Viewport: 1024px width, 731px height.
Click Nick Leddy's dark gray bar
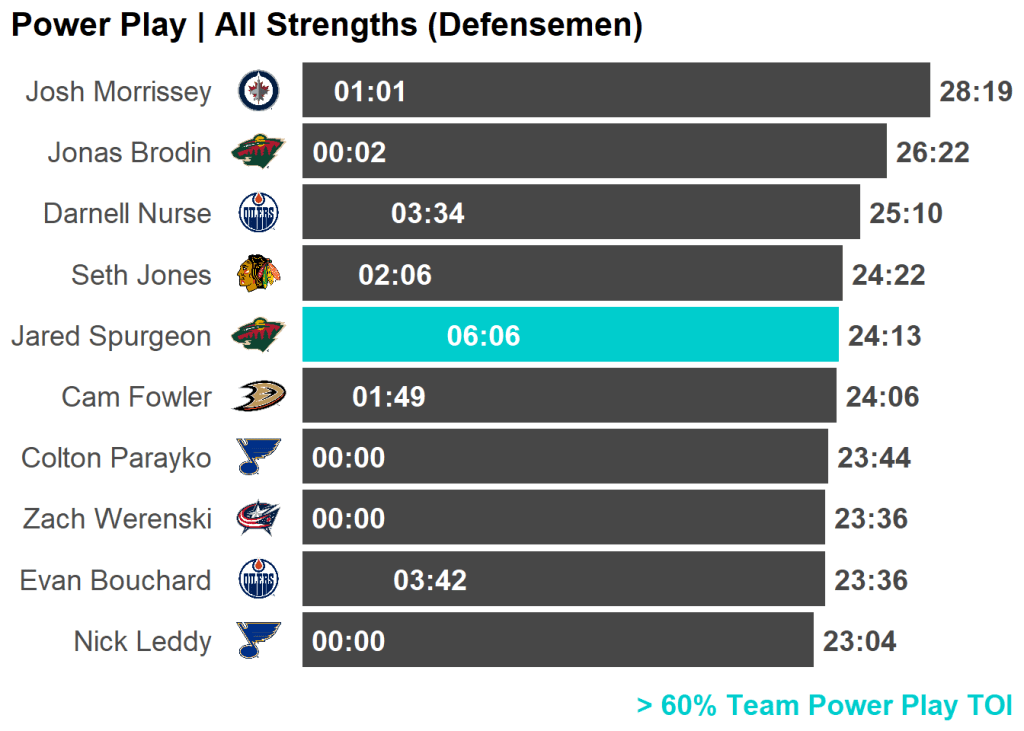tap(600, 640)
